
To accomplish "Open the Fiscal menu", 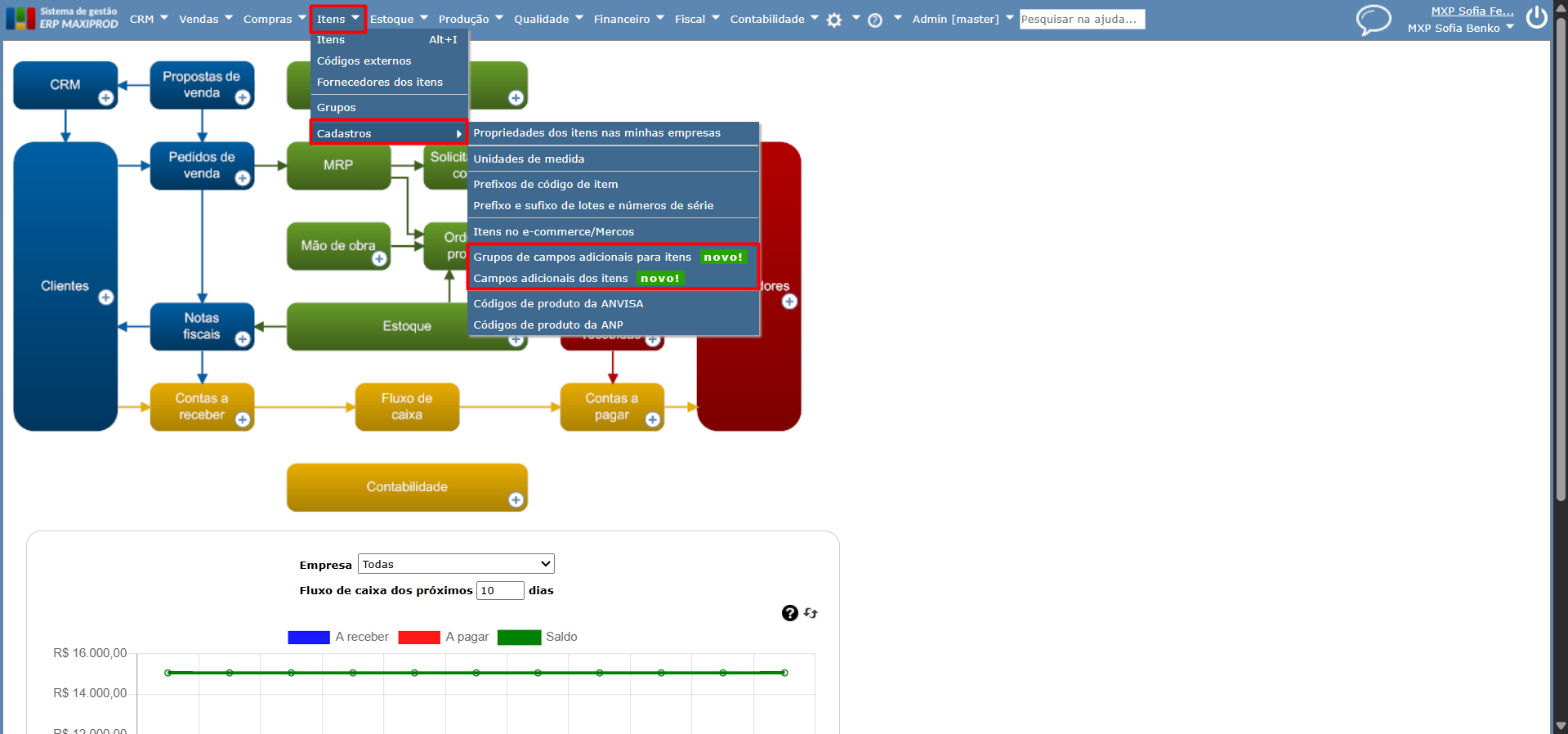I will (697, 19).
